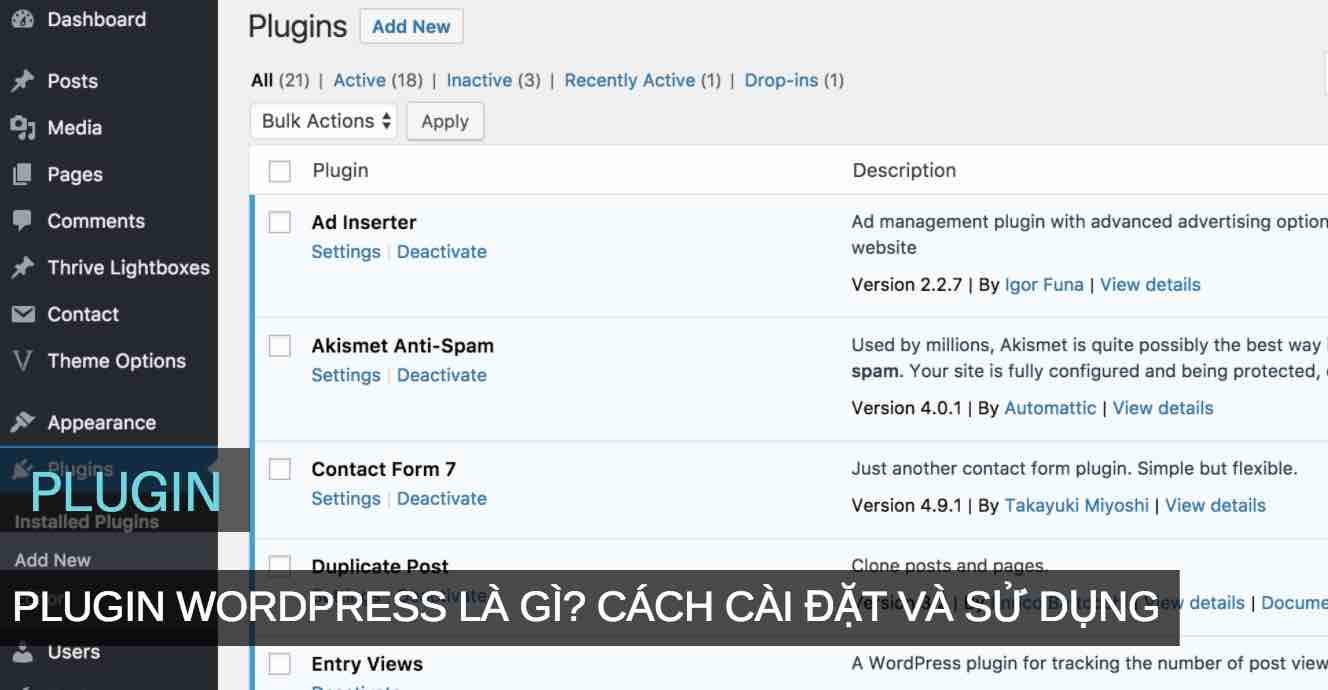The width and height of the screenshot is (1328, 690).
Task: Click the Theme Options V icon
Action: [x=22, y=361]
